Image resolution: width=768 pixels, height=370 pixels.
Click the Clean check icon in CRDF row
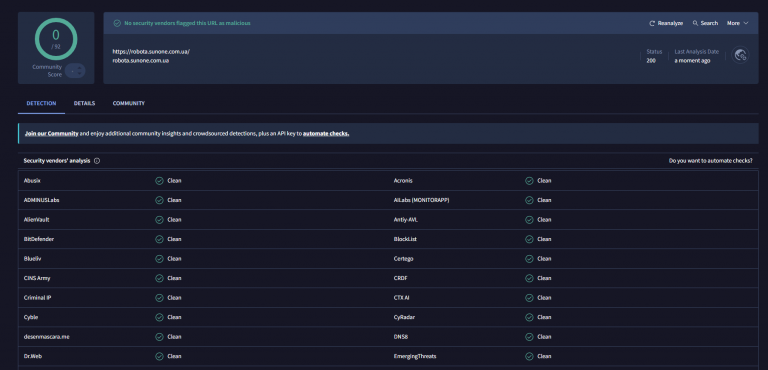pos(529,278)
